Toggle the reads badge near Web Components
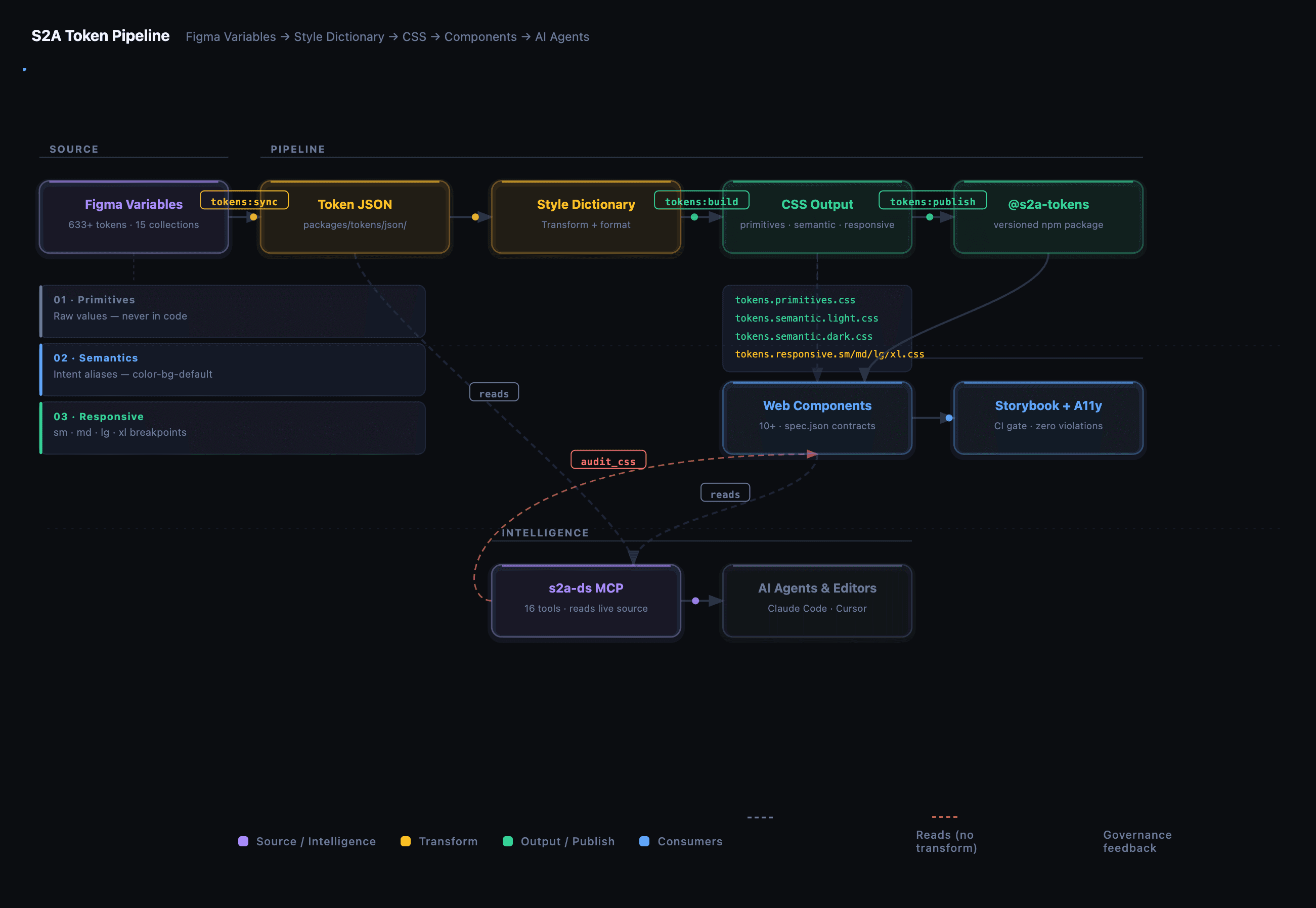Image resolution: width=1316 pixels, height=908 pixels. click(x=725, y=493)
